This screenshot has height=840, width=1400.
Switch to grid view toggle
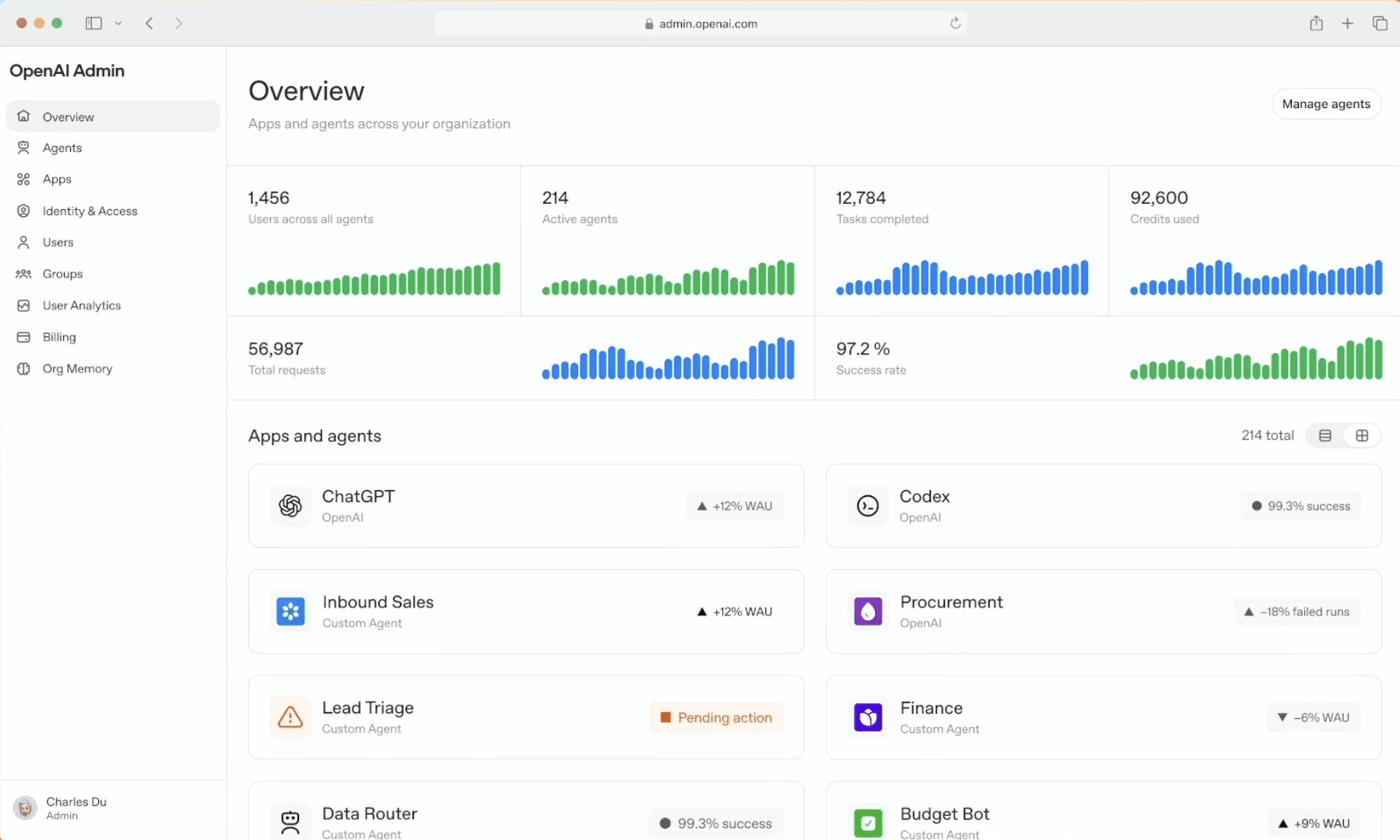pos(1362,435)
